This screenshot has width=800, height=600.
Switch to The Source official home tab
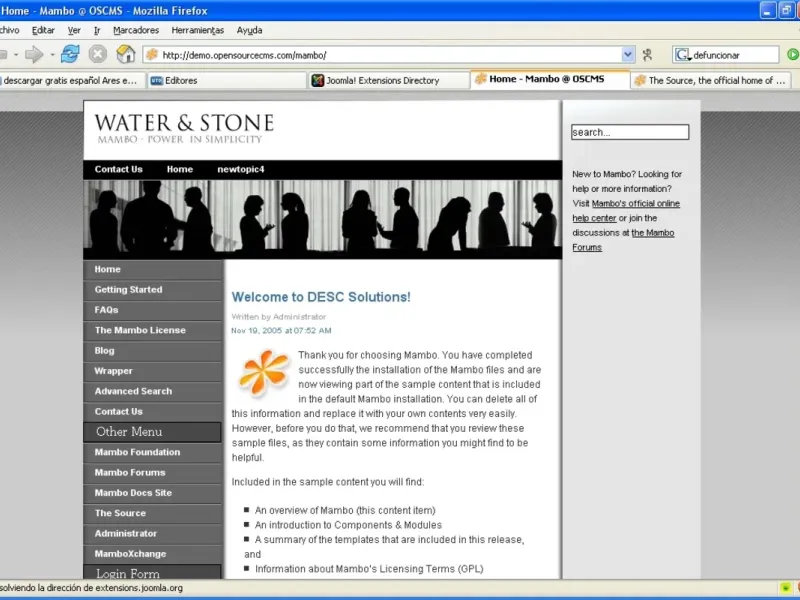pos(711,81)
